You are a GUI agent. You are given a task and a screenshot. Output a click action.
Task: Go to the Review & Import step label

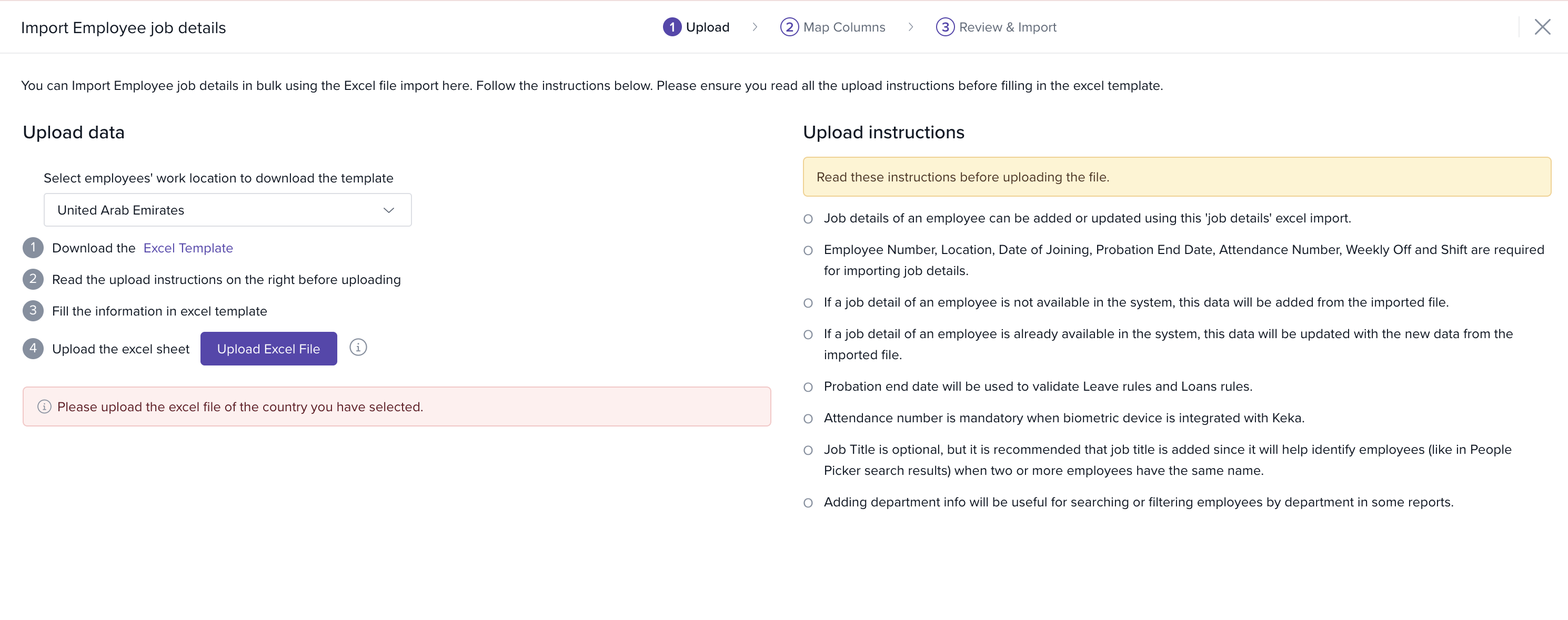(x=1008, y=27)
